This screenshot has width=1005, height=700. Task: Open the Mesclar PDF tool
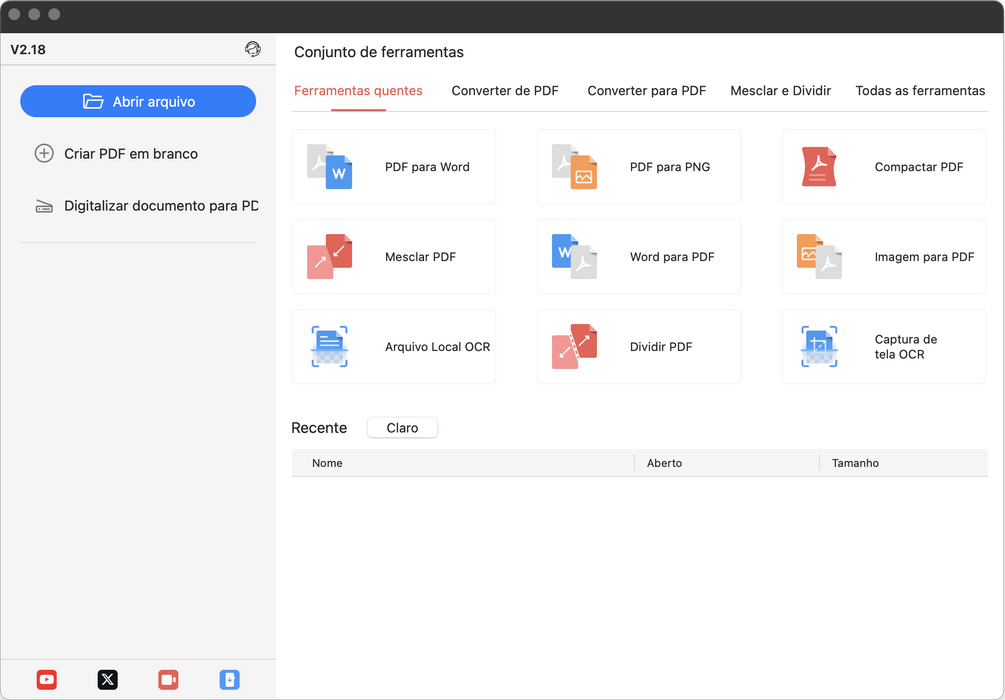[x=394, y=256]
